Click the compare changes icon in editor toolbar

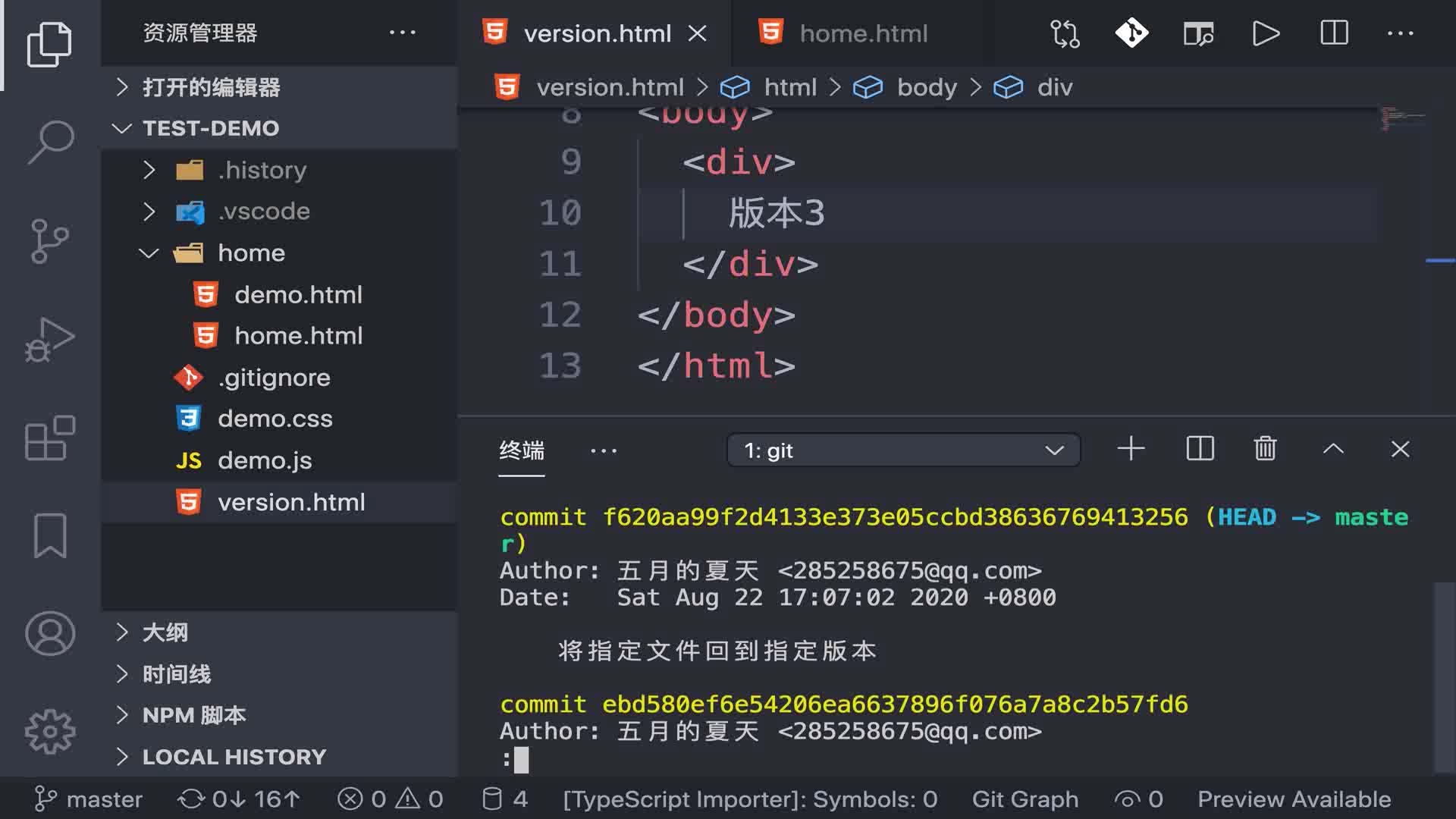click(x=1065, y=33)
